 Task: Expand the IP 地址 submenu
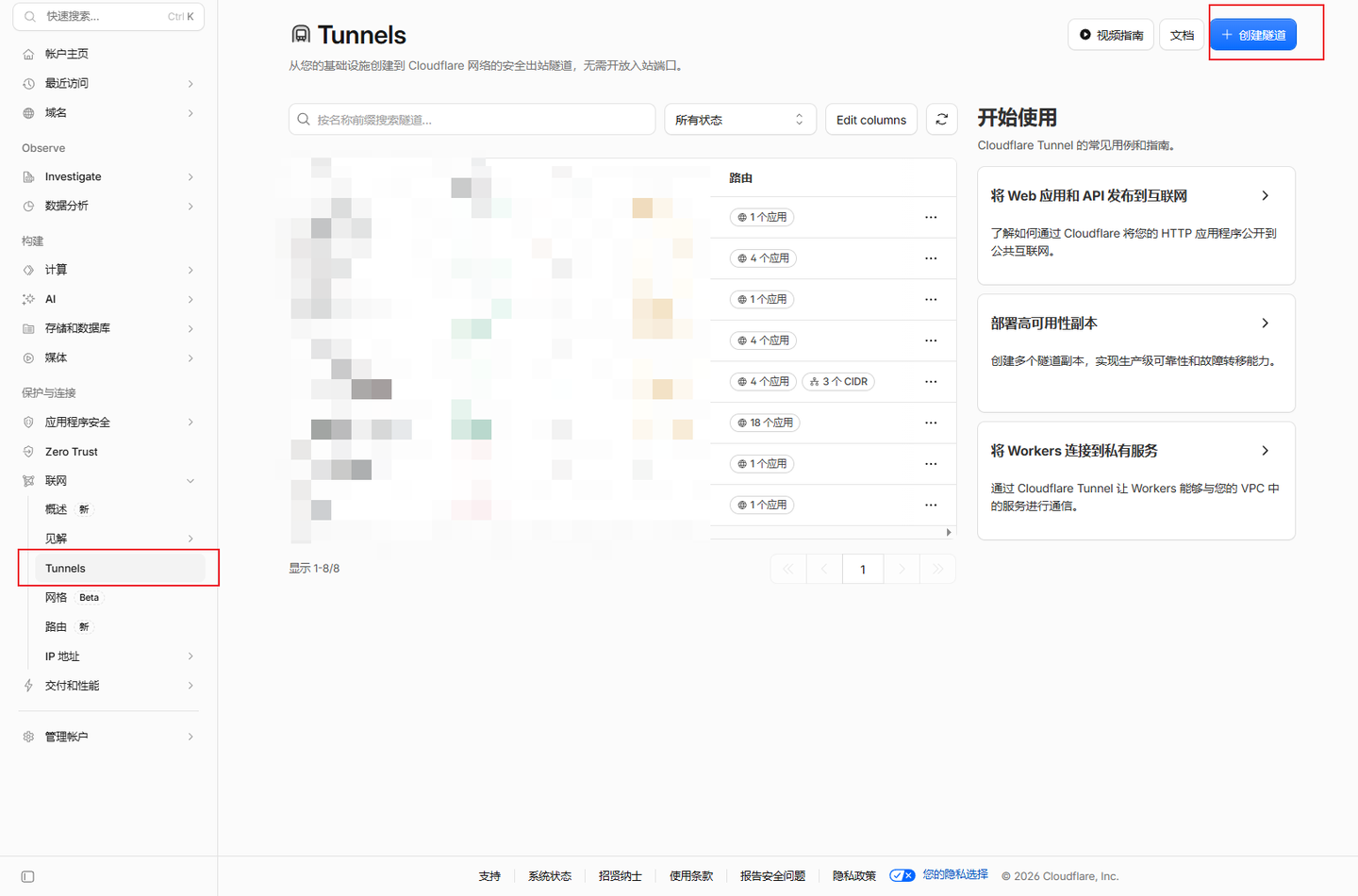click(190, 656)
